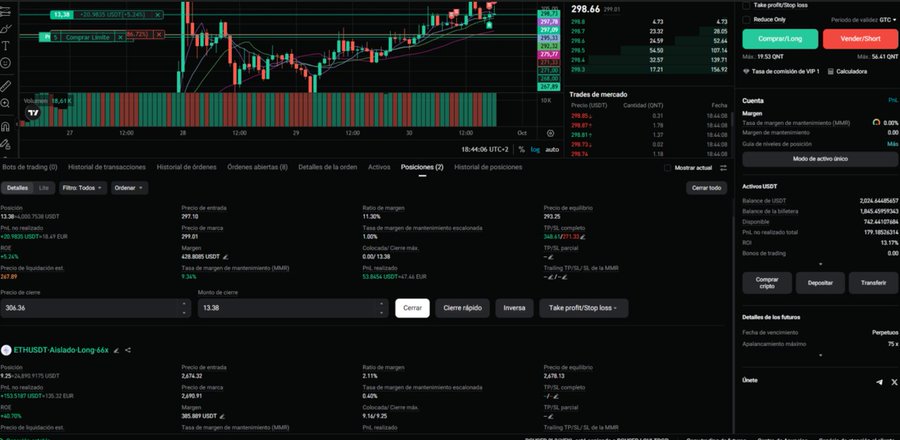Click Modo de activo único button
This screenshot has height=440, width=900.
pyautogui.click(x=820, y=159)
